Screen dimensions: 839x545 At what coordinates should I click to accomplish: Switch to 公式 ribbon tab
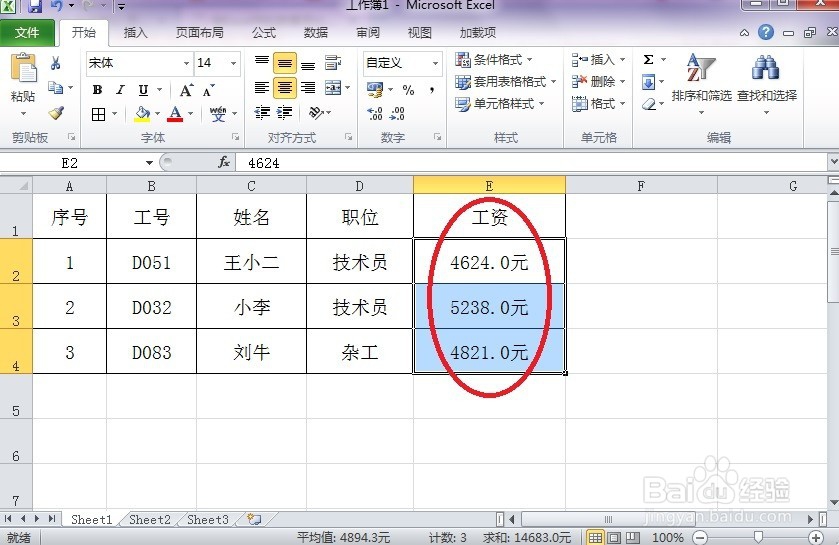point(264,33)
